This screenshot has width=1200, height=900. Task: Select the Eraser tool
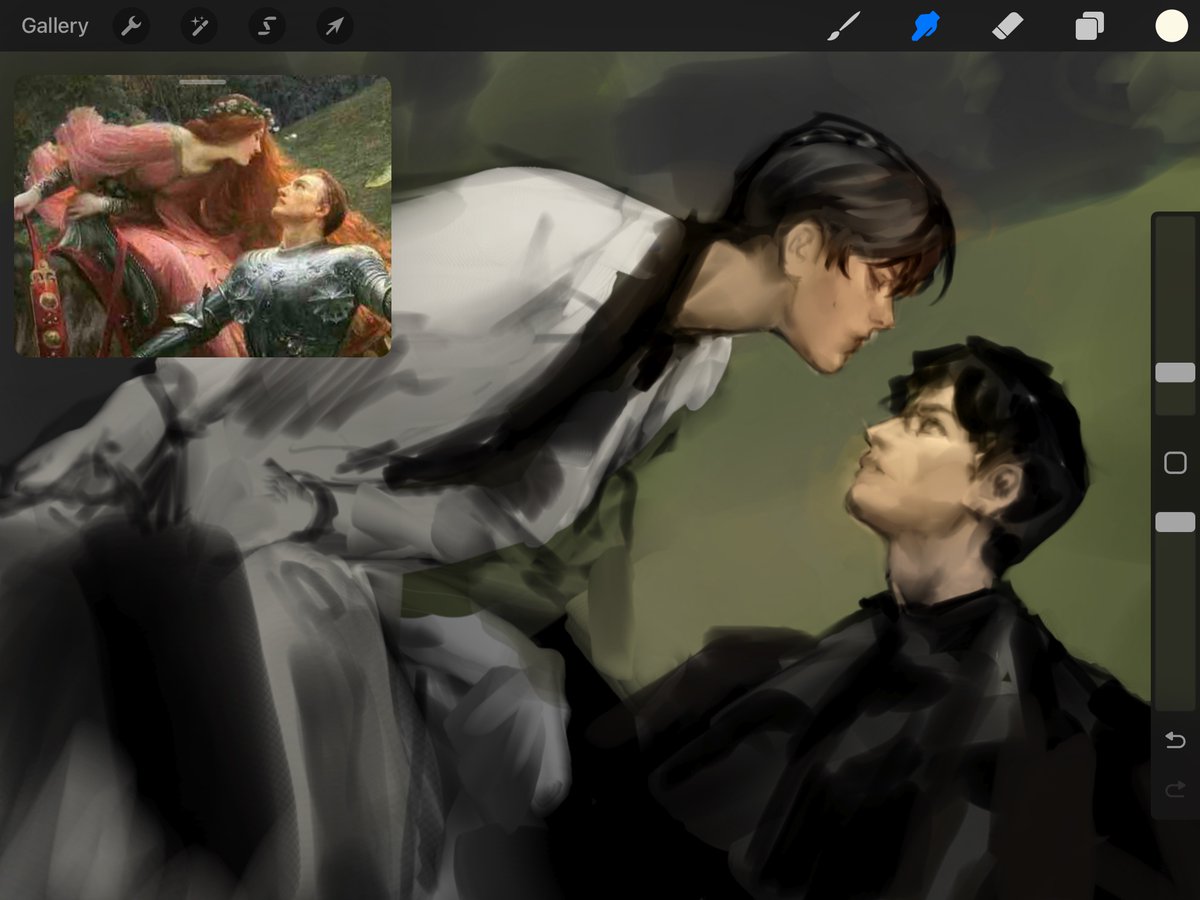pos(1008,26)
